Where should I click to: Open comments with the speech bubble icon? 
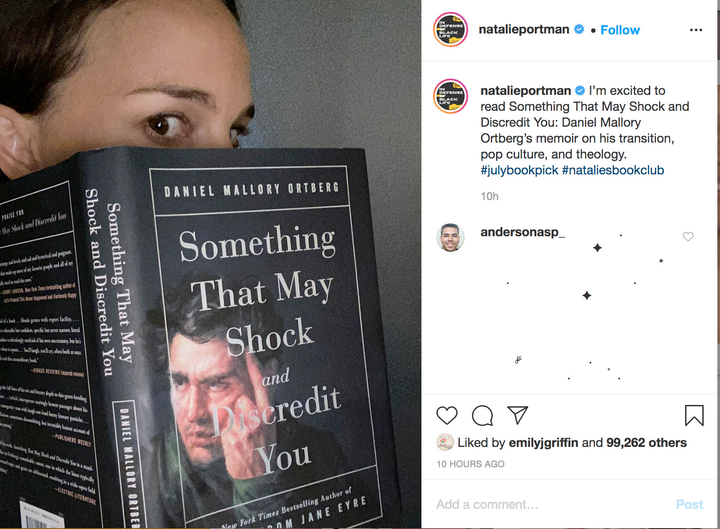(x=482, y=415)
